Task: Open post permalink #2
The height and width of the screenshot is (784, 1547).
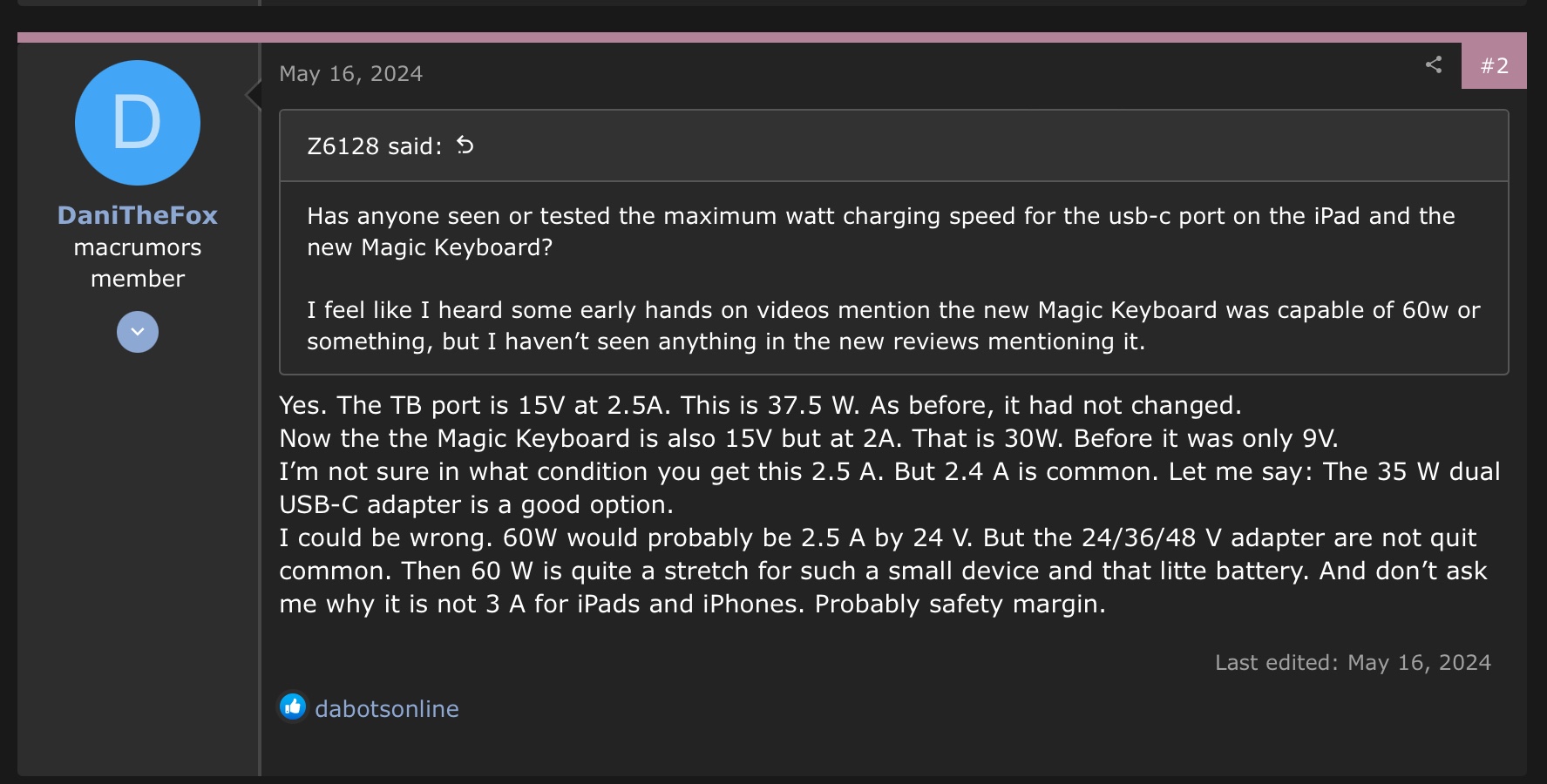Action: pos(1494,65)
